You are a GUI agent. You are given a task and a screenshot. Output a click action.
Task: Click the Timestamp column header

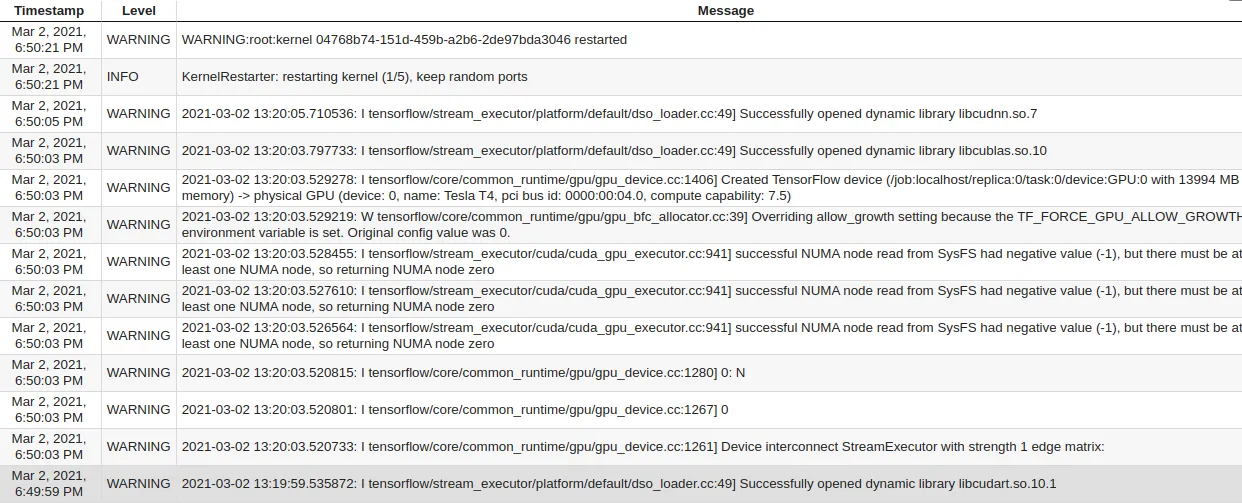click(50, 11)
